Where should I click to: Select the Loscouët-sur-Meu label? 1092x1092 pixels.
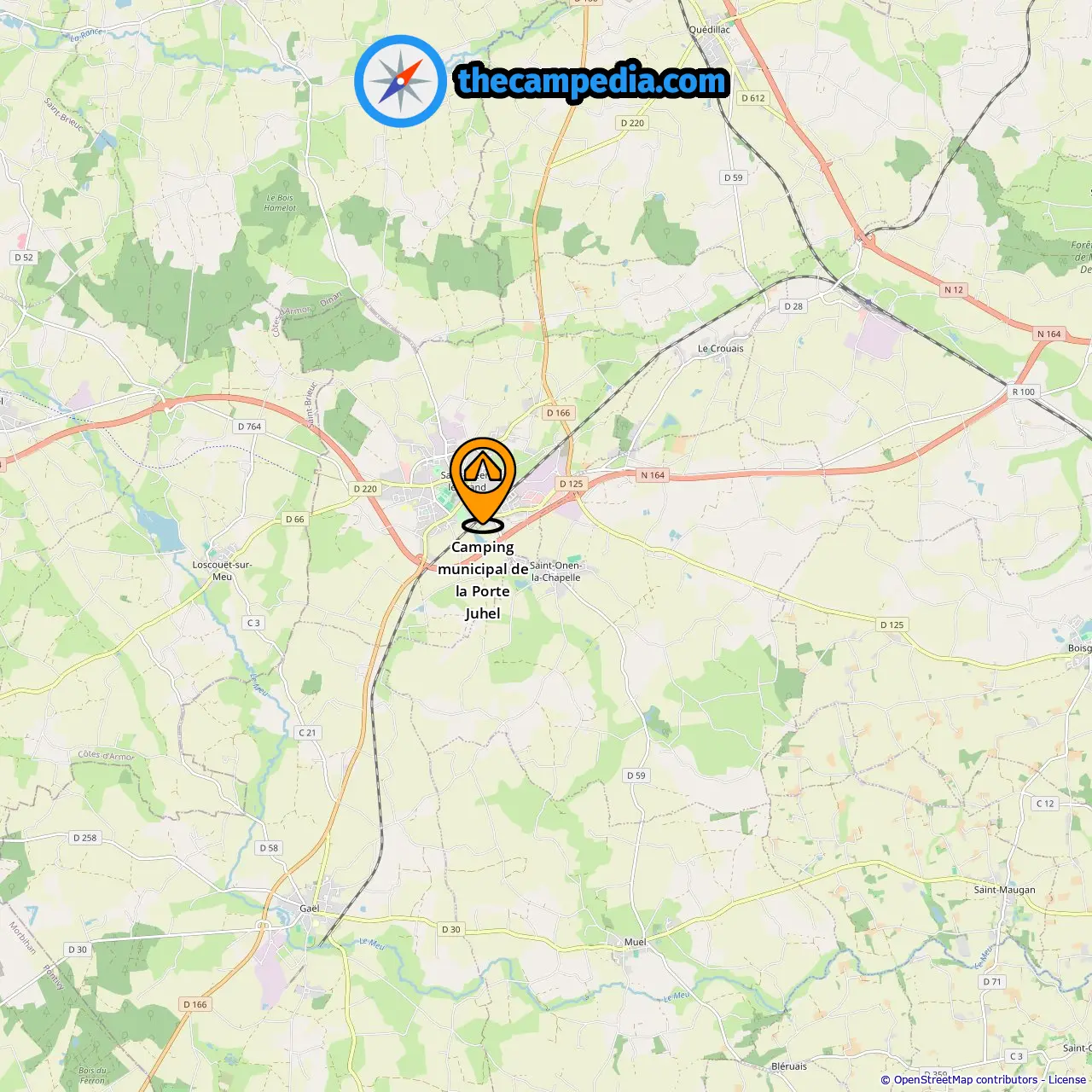pos(222,571)
